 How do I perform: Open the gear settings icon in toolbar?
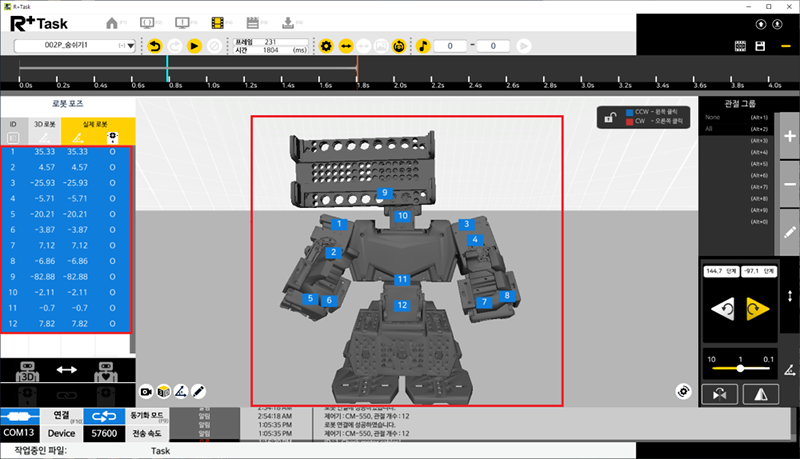[x=325, y=46]
